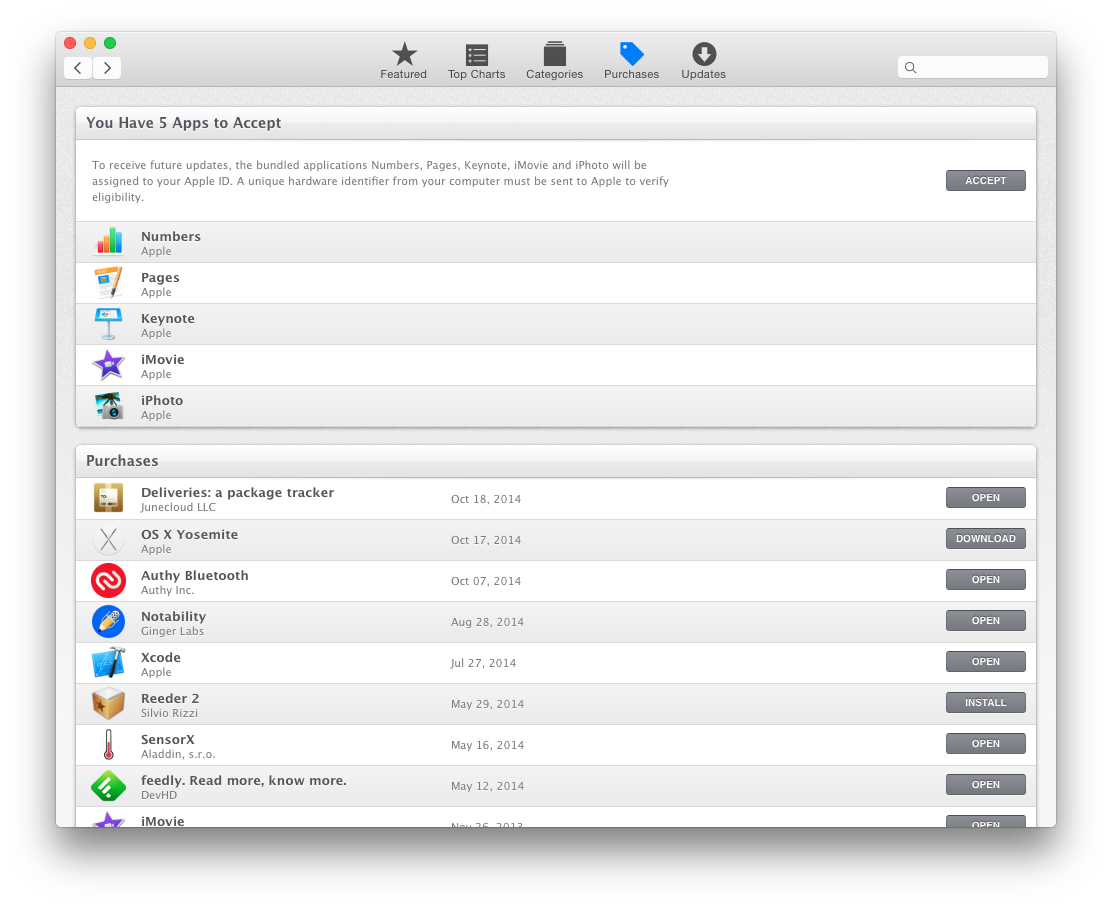Click the iPhoto app icon
1112x907 pixels.
click(x=109, y=406)
